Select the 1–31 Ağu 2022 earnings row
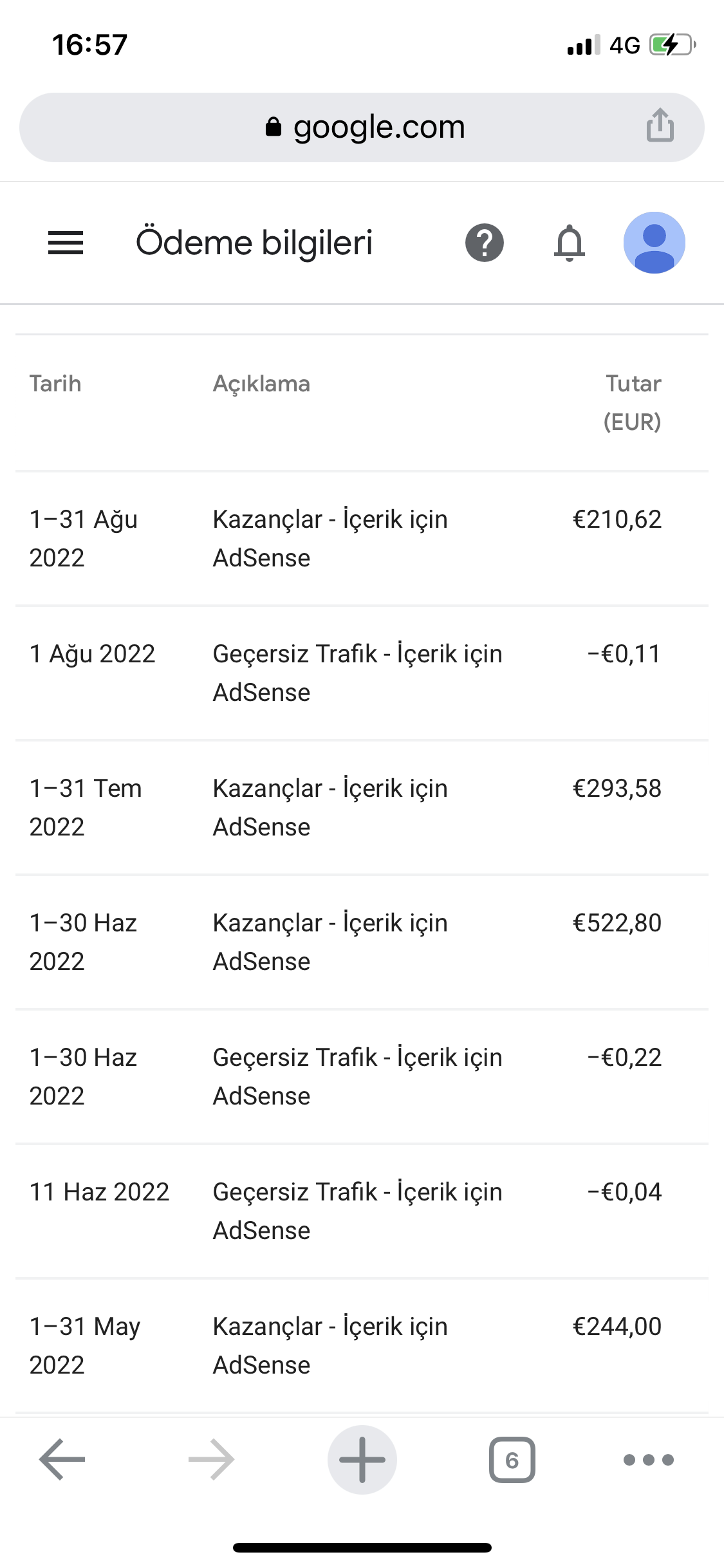The image size is (724, 1568). [362, 539]
